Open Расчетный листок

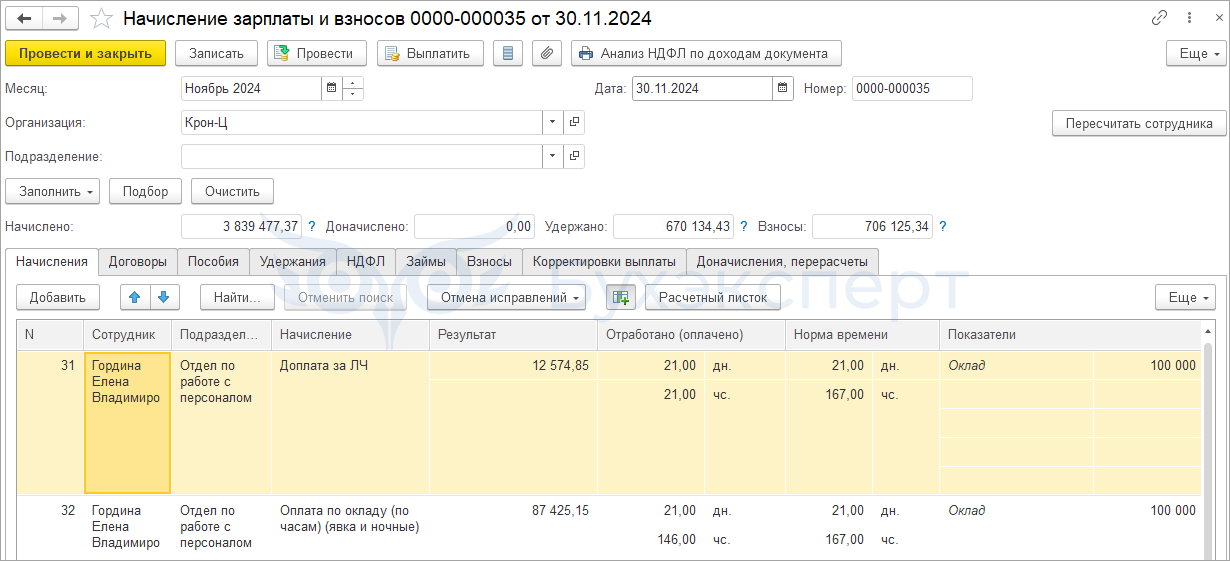pyautogui.click(x=713, y=297)
